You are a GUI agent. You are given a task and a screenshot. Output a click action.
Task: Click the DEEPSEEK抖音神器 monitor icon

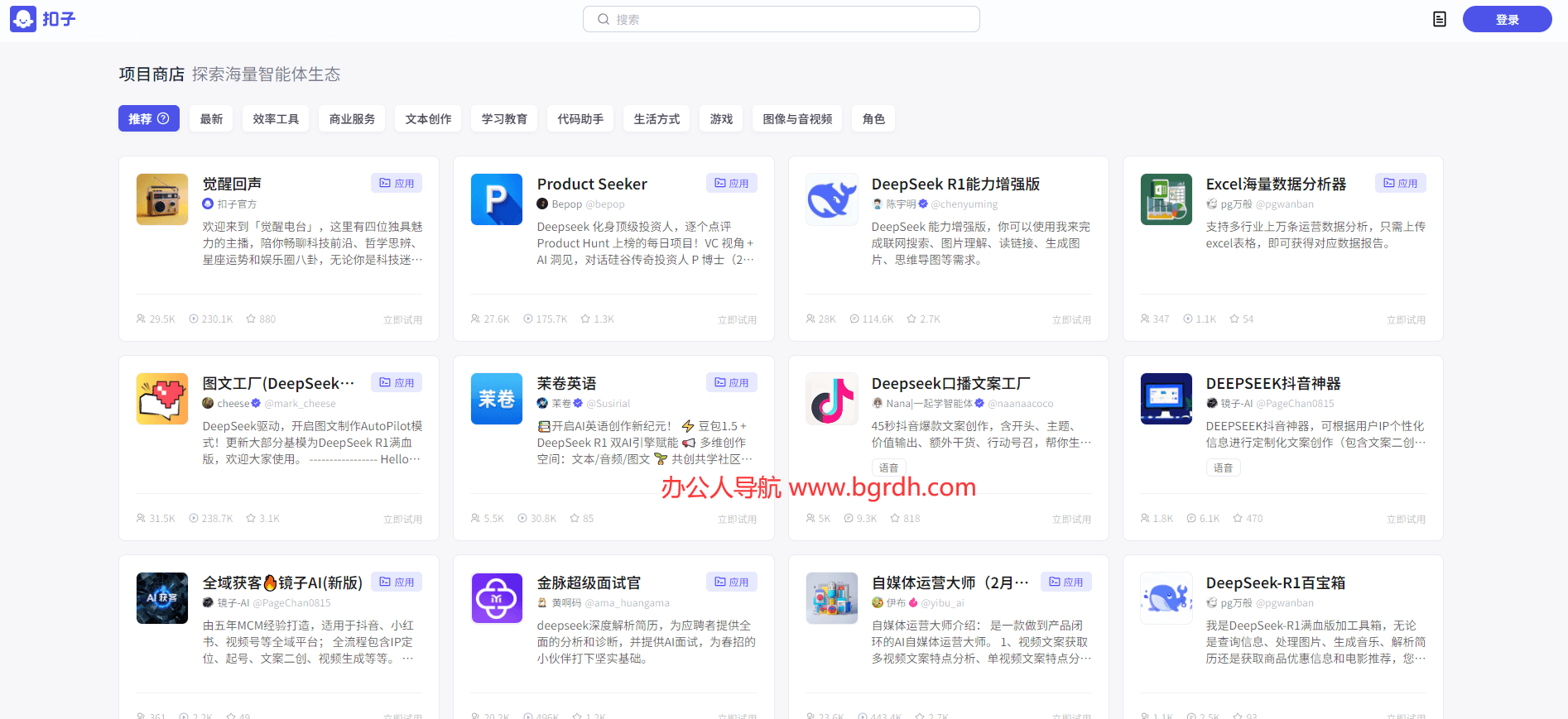coord(1166,399)
